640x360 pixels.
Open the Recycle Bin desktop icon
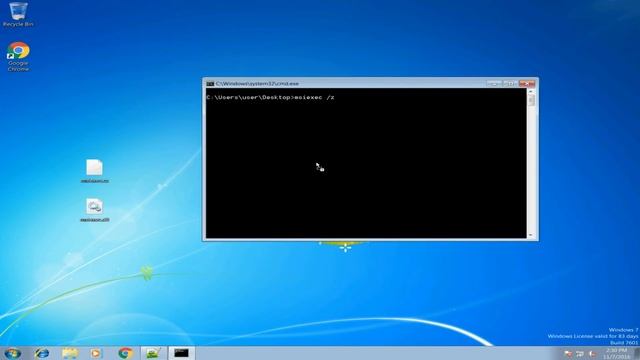18,15
